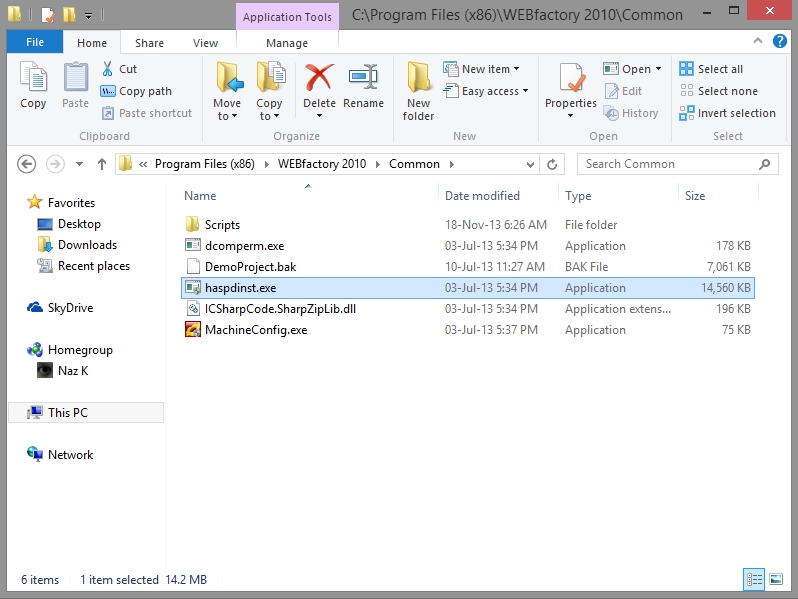Click Paste shortcut in the ribbon
Screen dimensions: 798x599
coord(147,113)
